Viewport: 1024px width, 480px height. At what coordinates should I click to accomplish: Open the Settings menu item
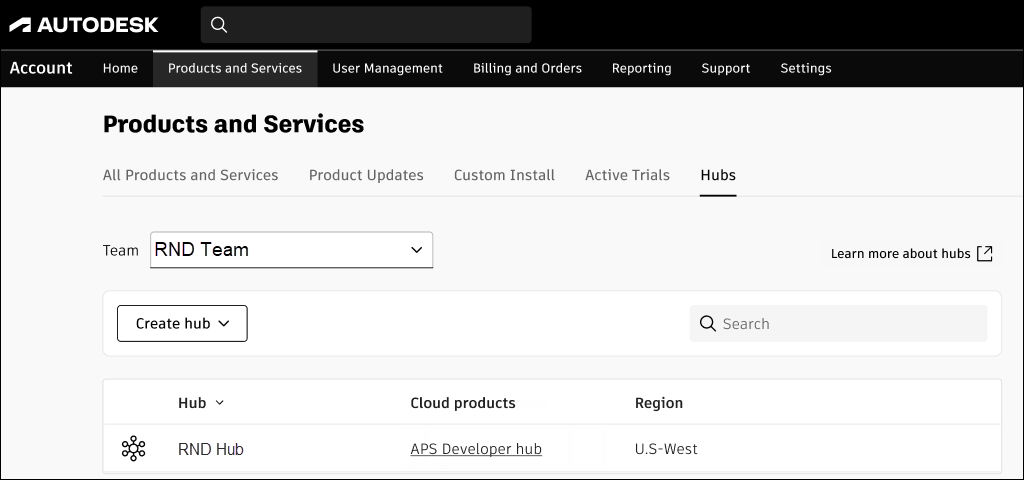[x=805, y=68]
